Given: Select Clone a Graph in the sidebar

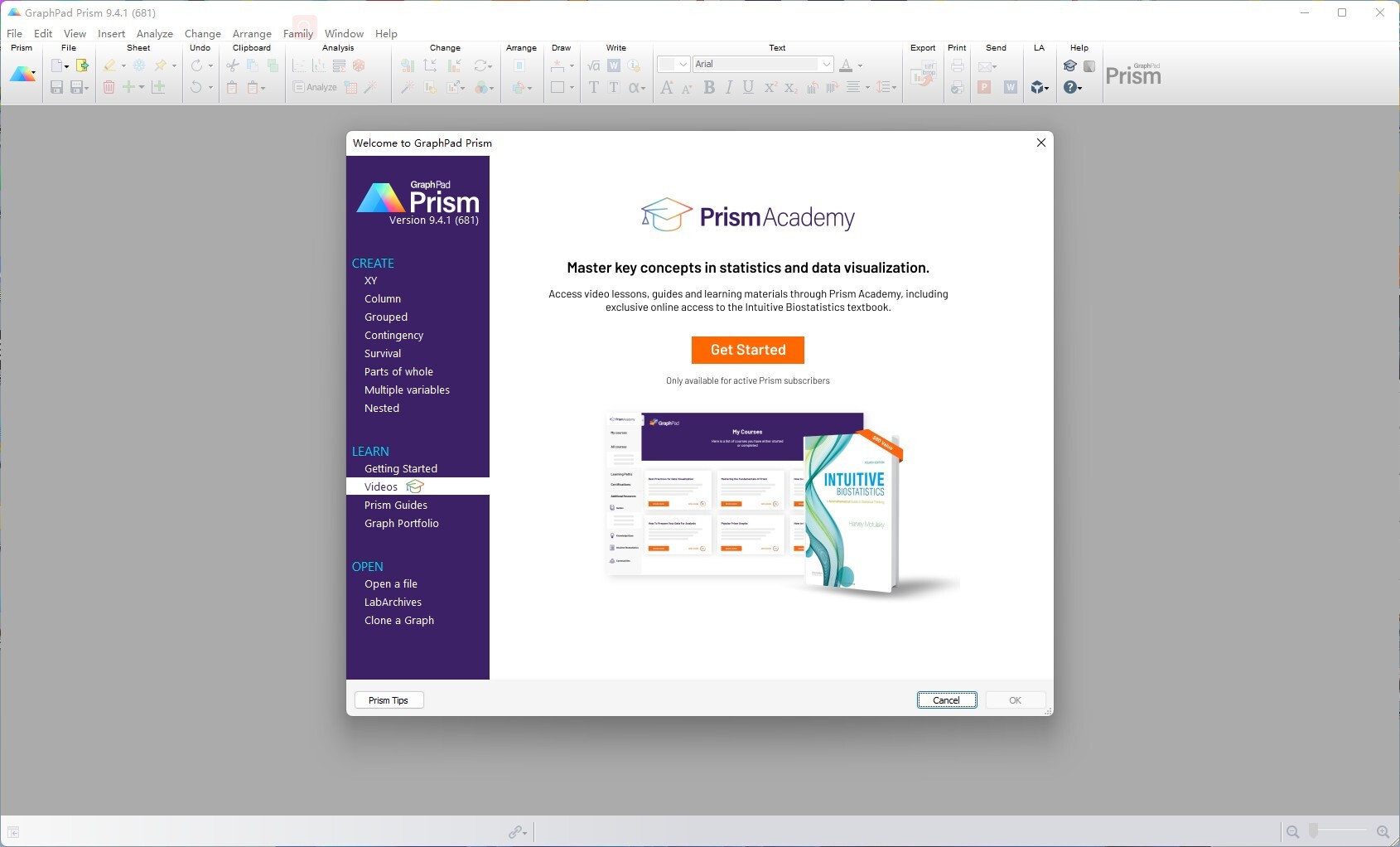Looking at the screenshot, I should tap(398, 620).
